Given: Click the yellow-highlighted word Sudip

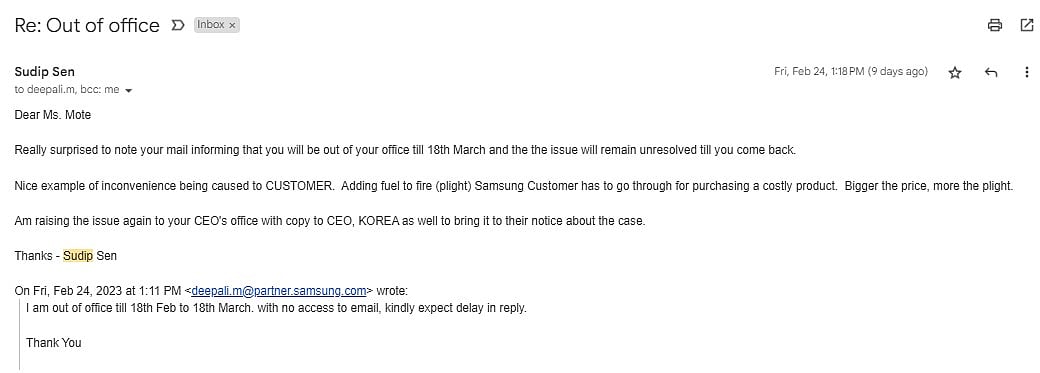Looking at the screenshot, I should [x=78, y=256].
